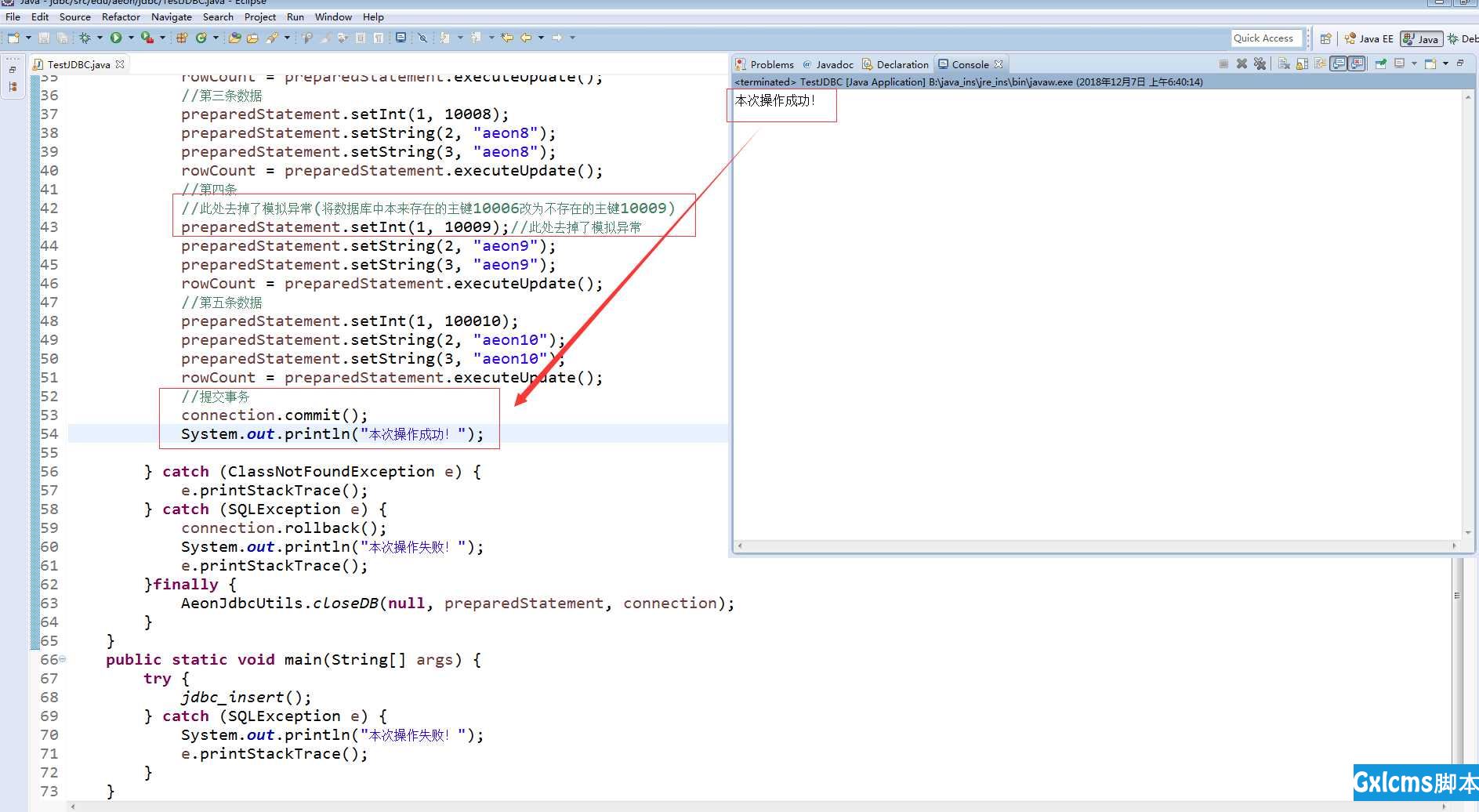Remove launch with the single X icon
The height and width of the screenshot is (812, 1479).
click(x=1242, y=63)
